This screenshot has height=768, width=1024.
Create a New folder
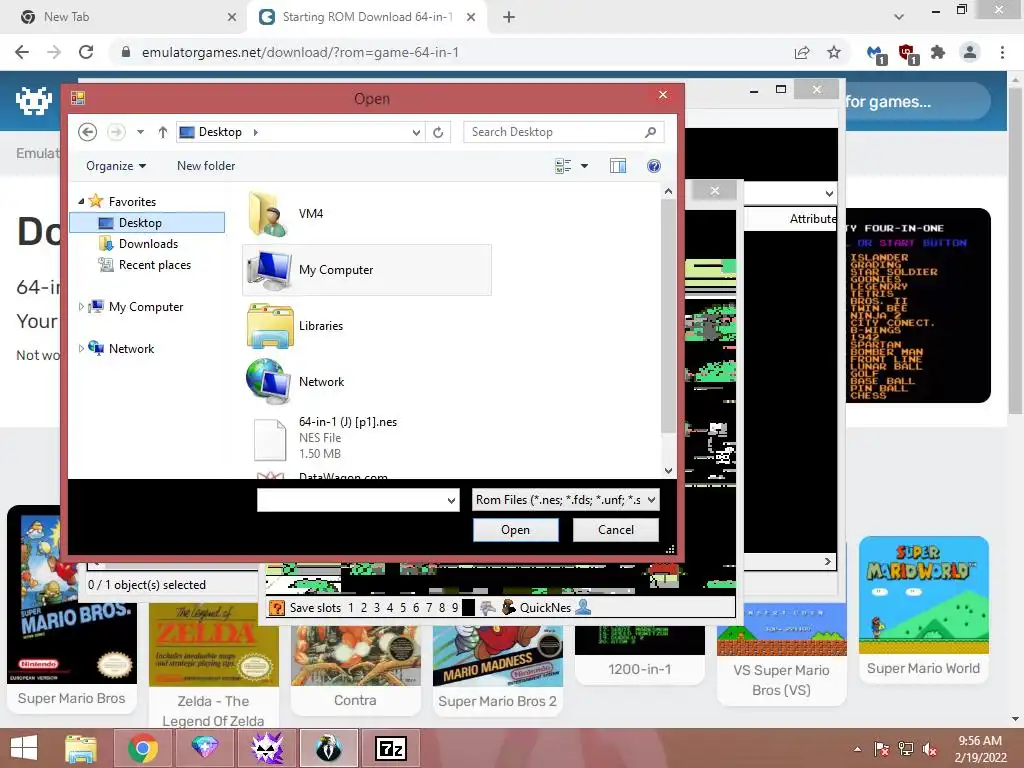pos(206,166)
